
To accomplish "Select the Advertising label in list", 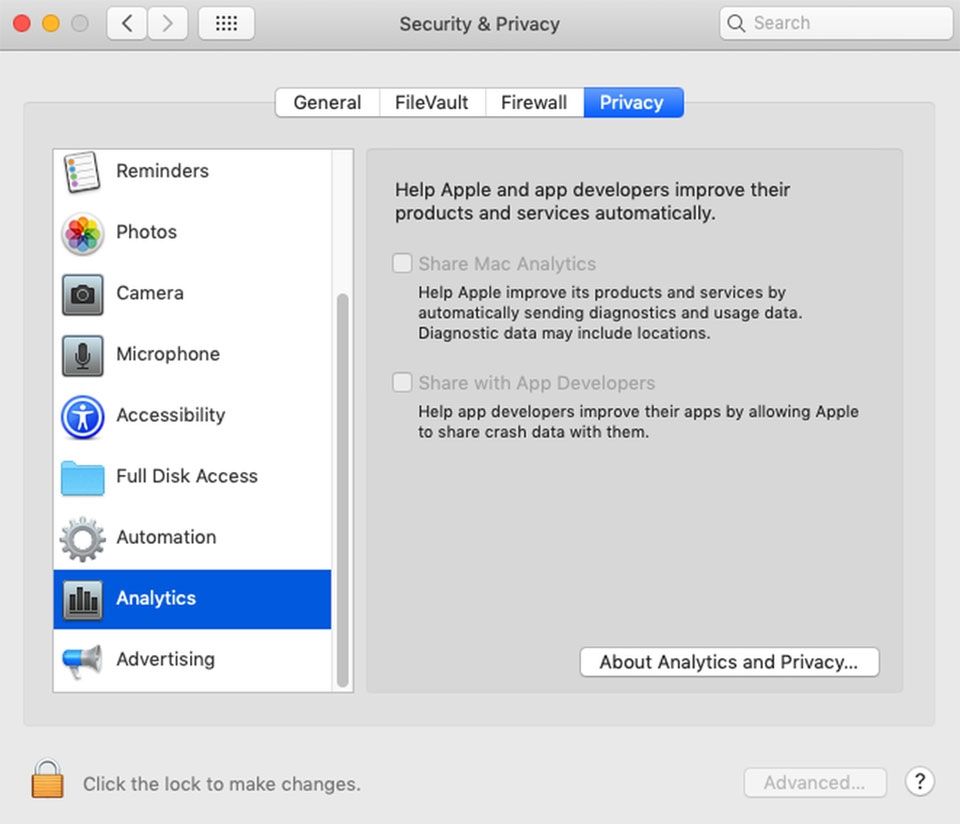I will [x=165, y=659].
